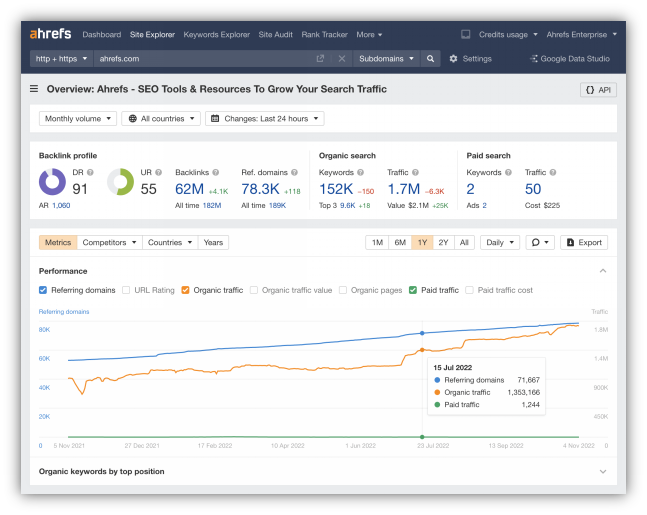The width and height of the screenshot is (647, 515).
Task: Uncheck Paid traffic checkbox
Action: [413, 290]
